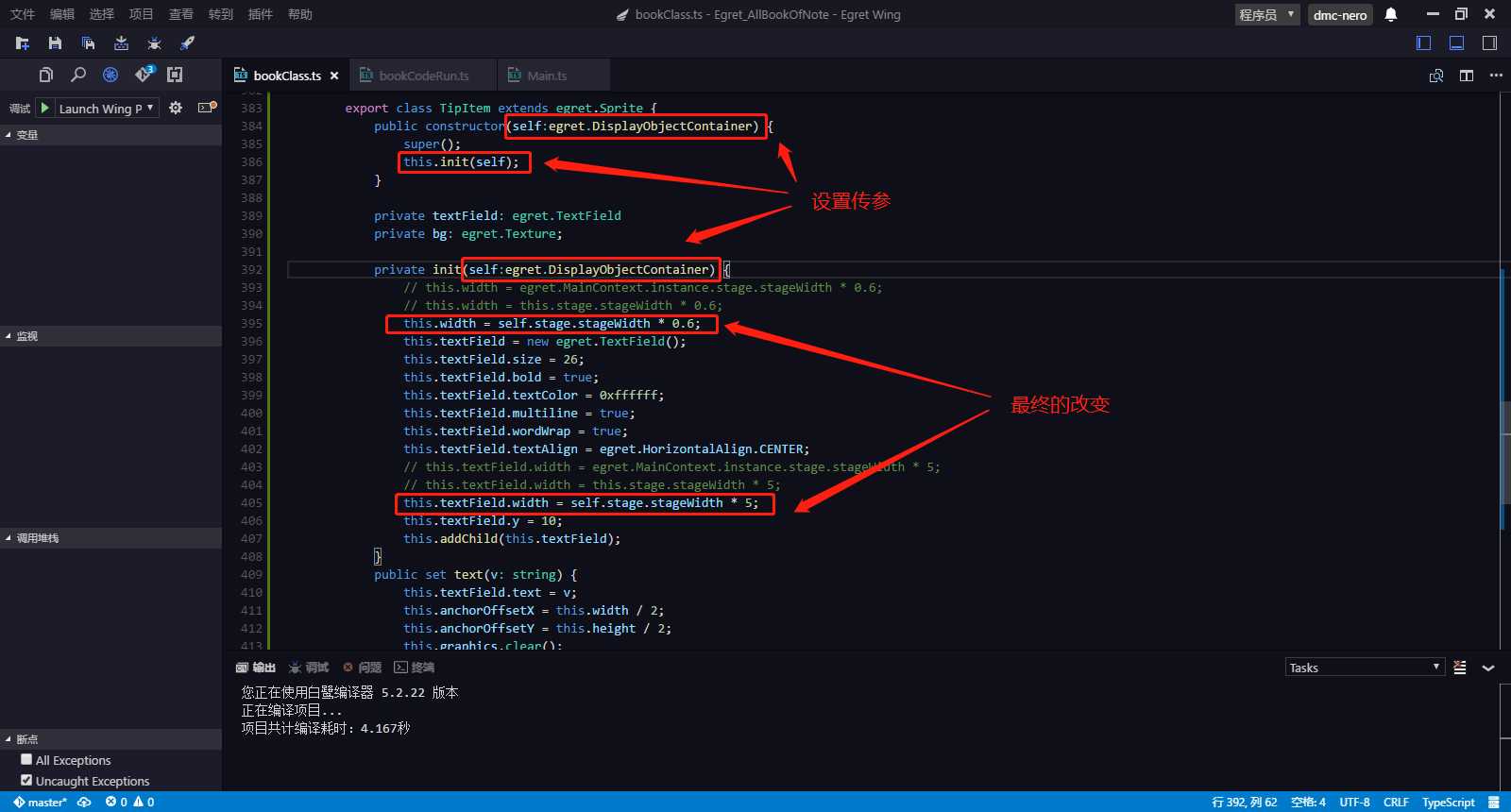
Task: Collapse the output panel with the chevron
Action: click(x=1488, y=668)
